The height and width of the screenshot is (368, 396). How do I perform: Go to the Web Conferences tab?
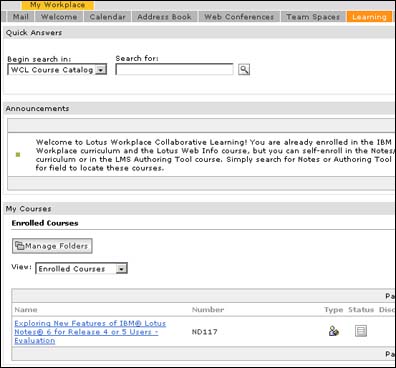(239, 17)
